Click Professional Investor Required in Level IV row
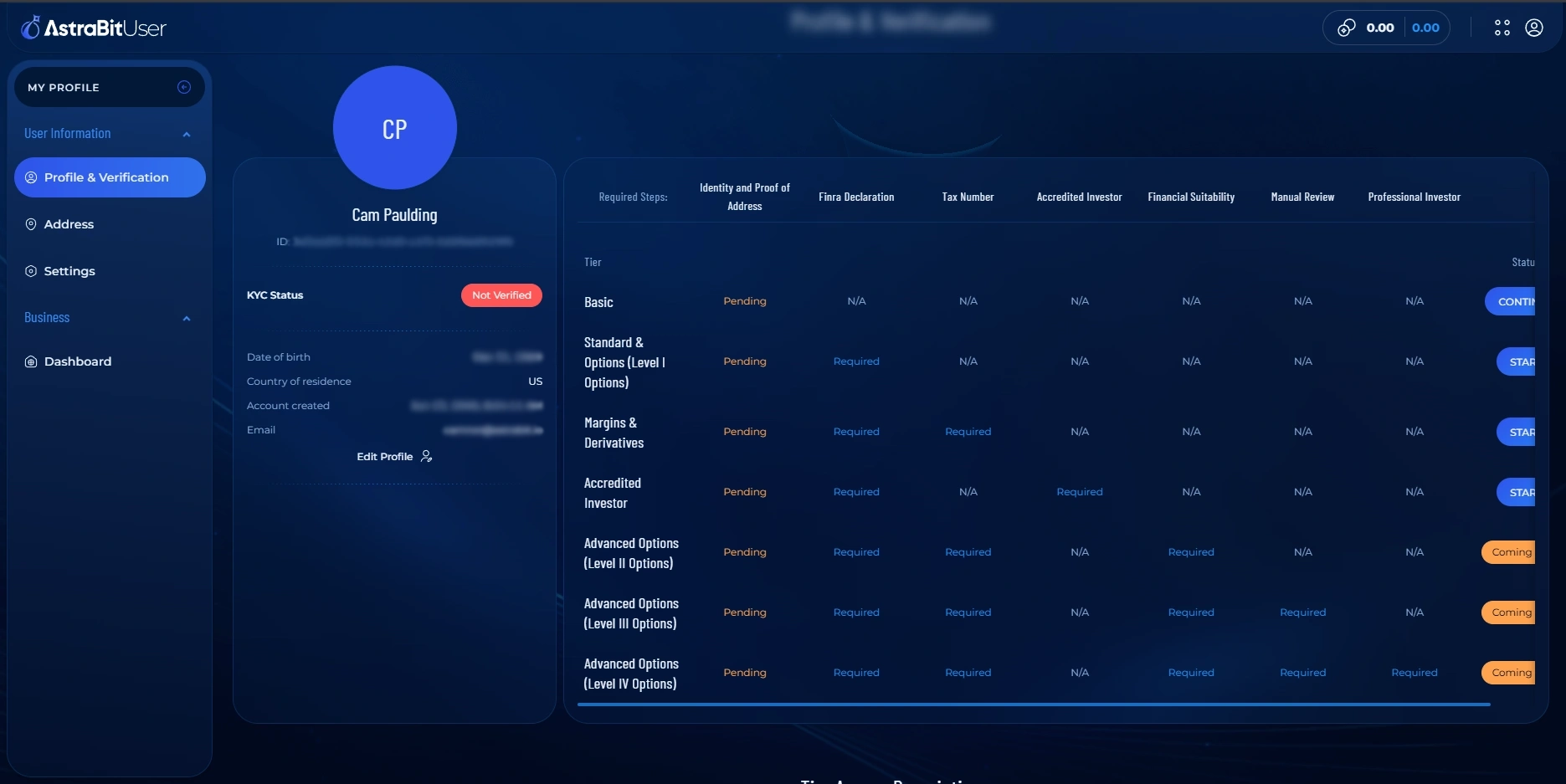The image size is (1566, 784). click(x=1415, y=673)
